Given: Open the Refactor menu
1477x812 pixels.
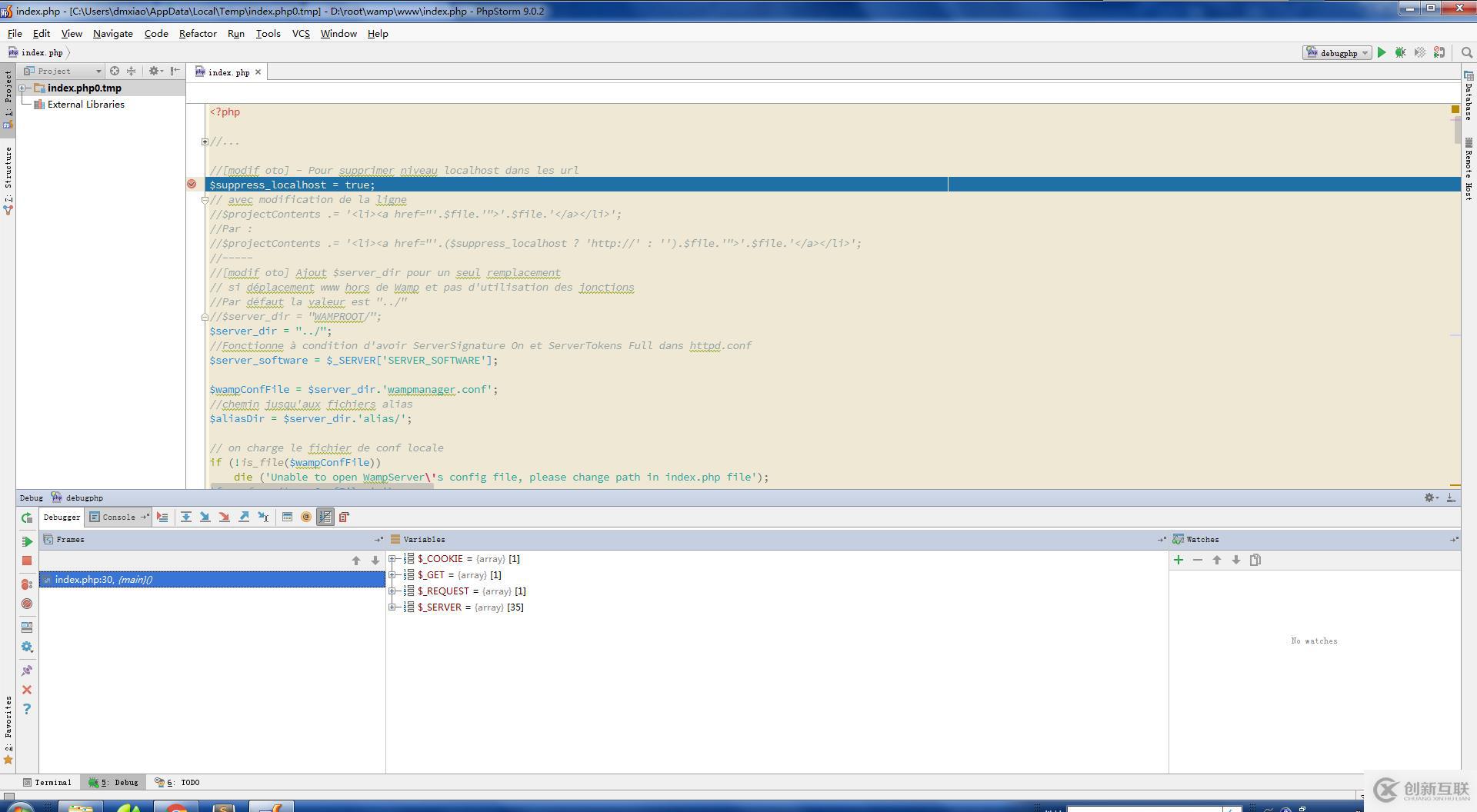Looking at the screenshot, I should click(x=197, y=34).
